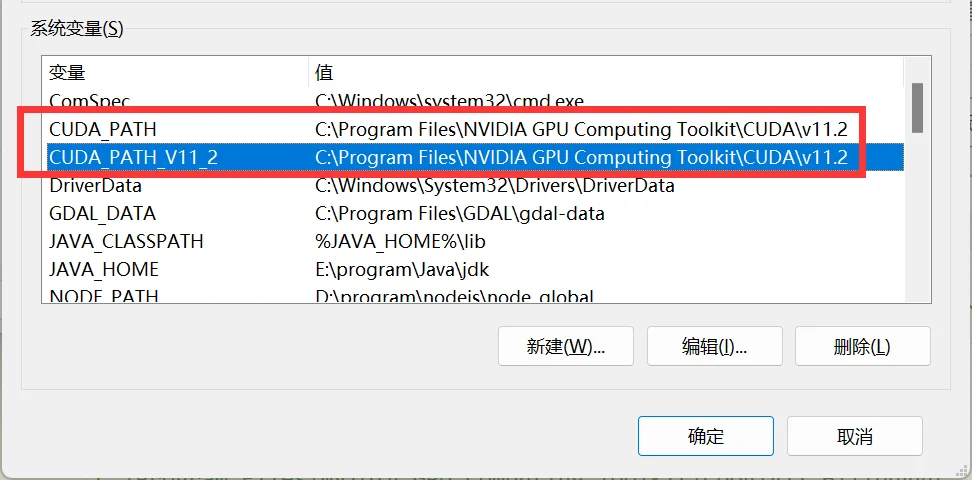This screenshot has width=972, height=480.
Task: Click the 编辑(I)... button
Action: [x=715, y=346]
